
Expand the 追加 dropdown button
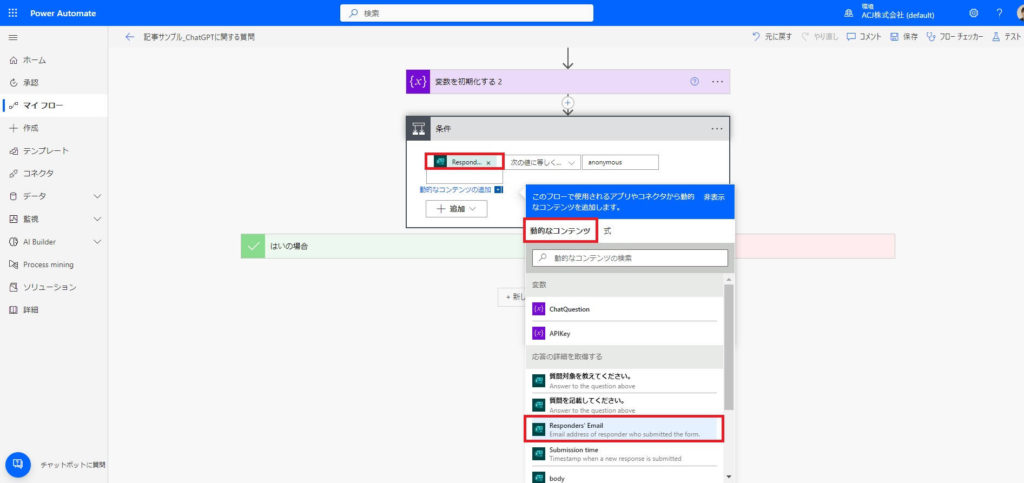click(x=456, y=209)
